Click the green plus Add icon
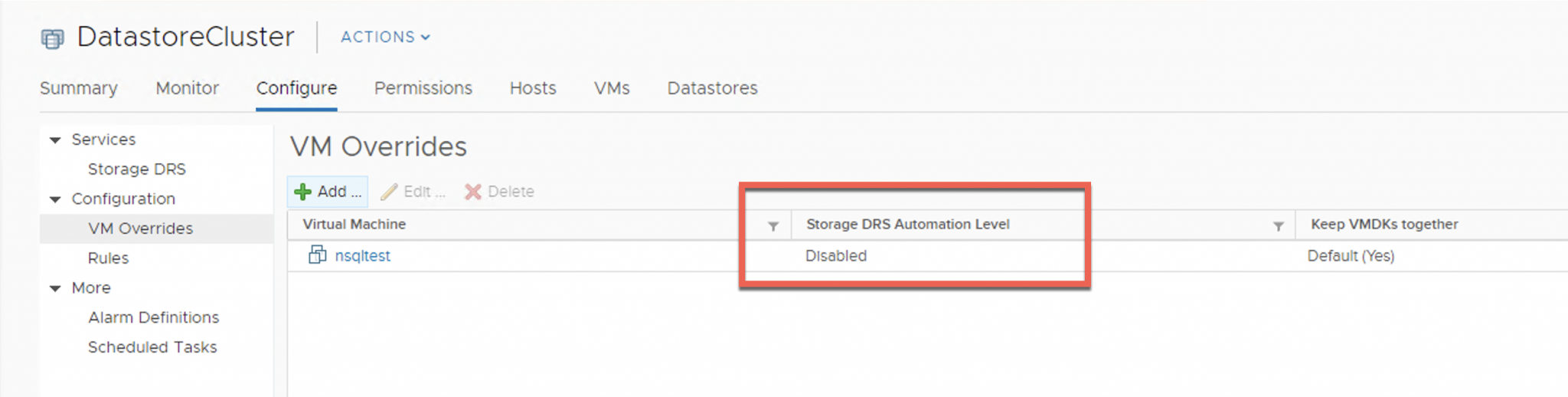This screenshot has height=397, width=1568. [x=303, y=192]
